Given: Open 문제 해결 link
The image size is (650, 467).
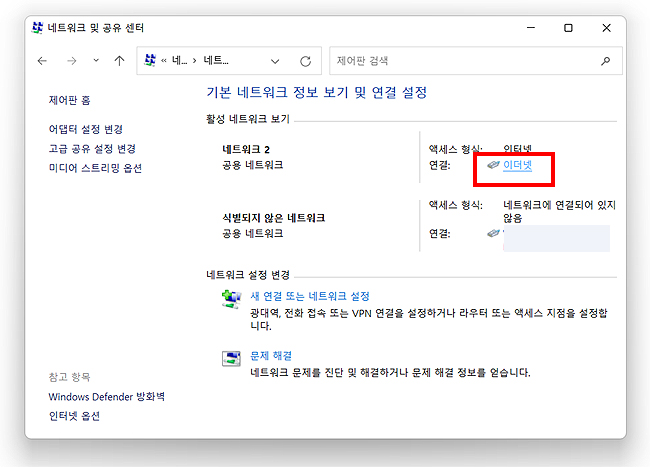Looking at the screenshot, I should point(271,356).
